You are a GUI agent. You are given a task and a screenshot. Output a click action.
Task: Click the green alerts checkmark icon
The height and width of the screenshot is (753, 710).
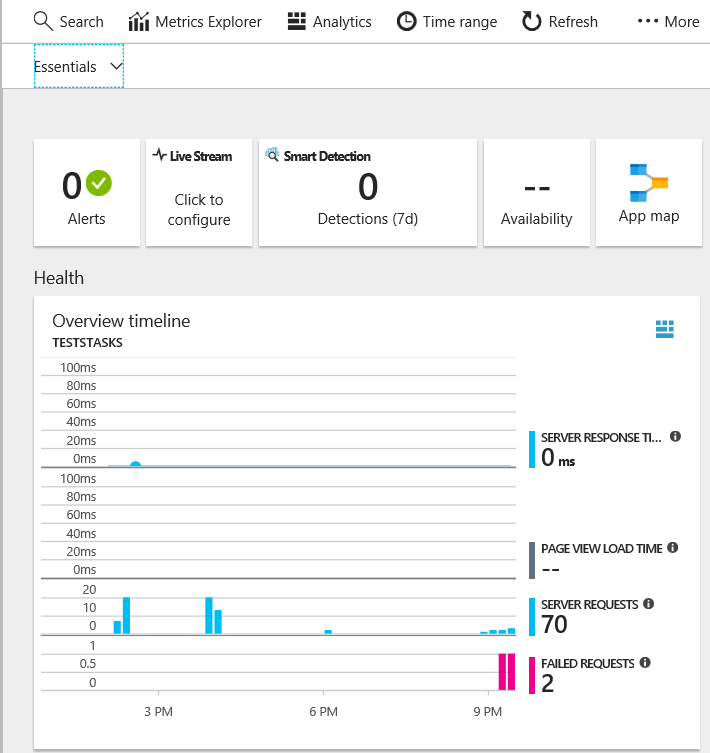(99, 183)
